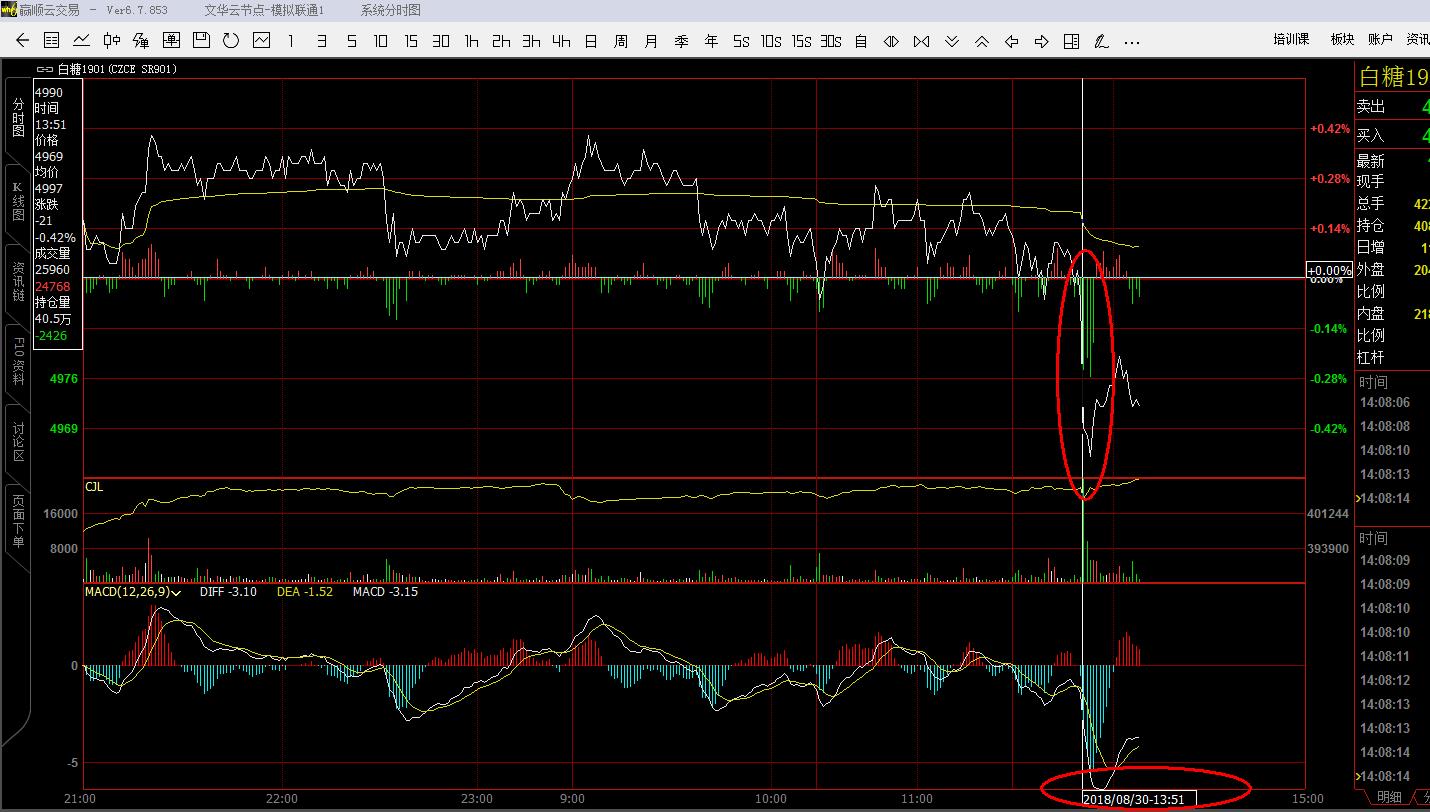Switch to time-sharing line chart icon
This screenshot has width=1430, height=812.
(81, 41)
